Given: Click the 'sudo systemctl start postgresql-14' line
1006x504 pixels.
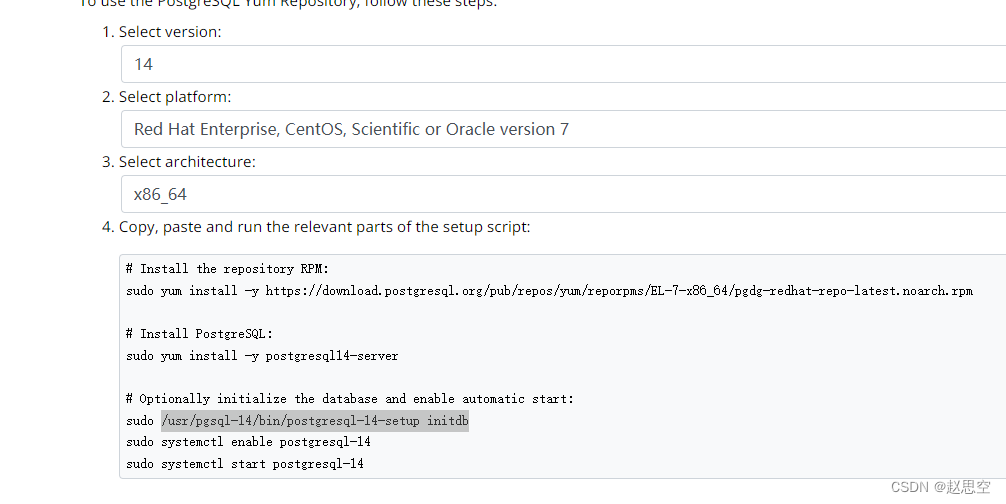Looking at the screenshot, I should click(x=244, y=464).
